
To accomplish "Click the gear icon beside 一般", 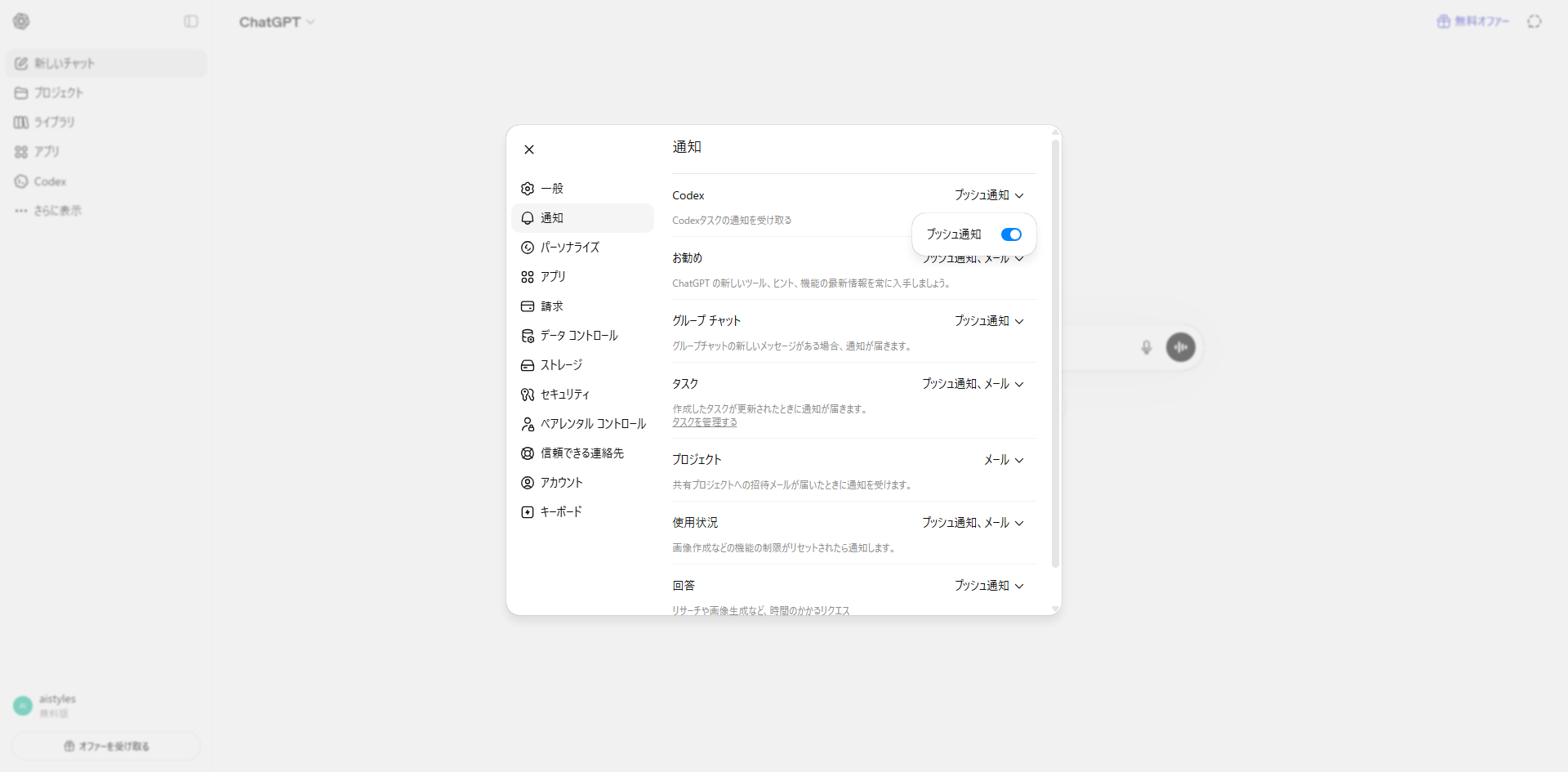I will point(528,189).
